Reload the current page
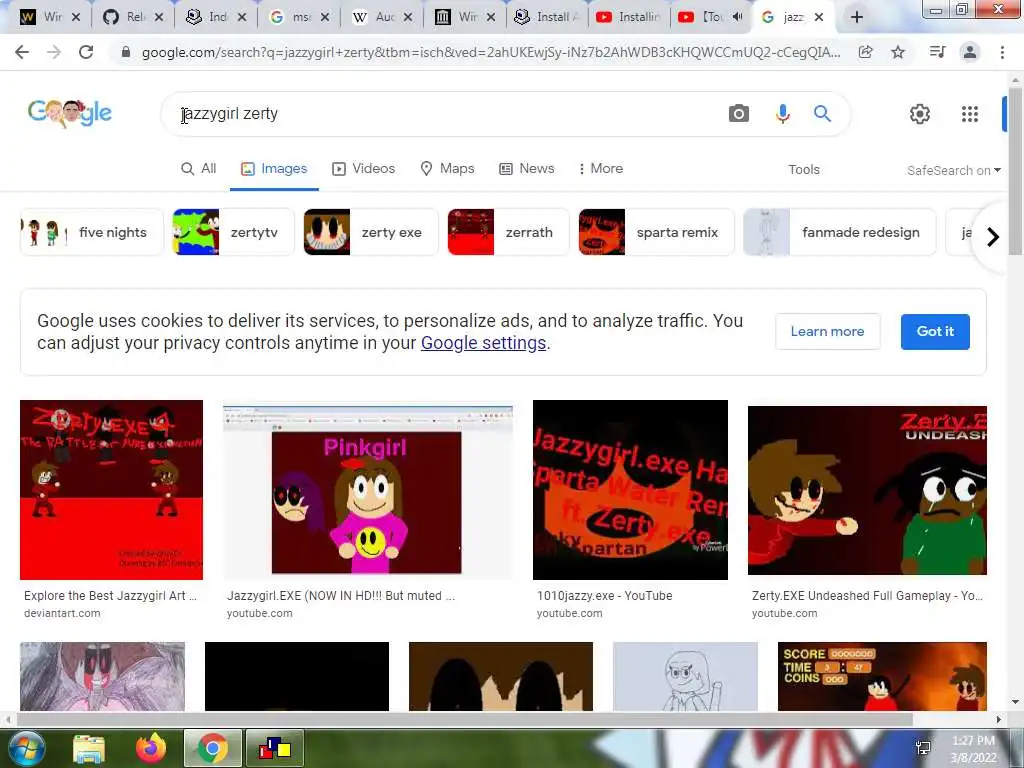The image size is (1024, 768). pos(86,52)
